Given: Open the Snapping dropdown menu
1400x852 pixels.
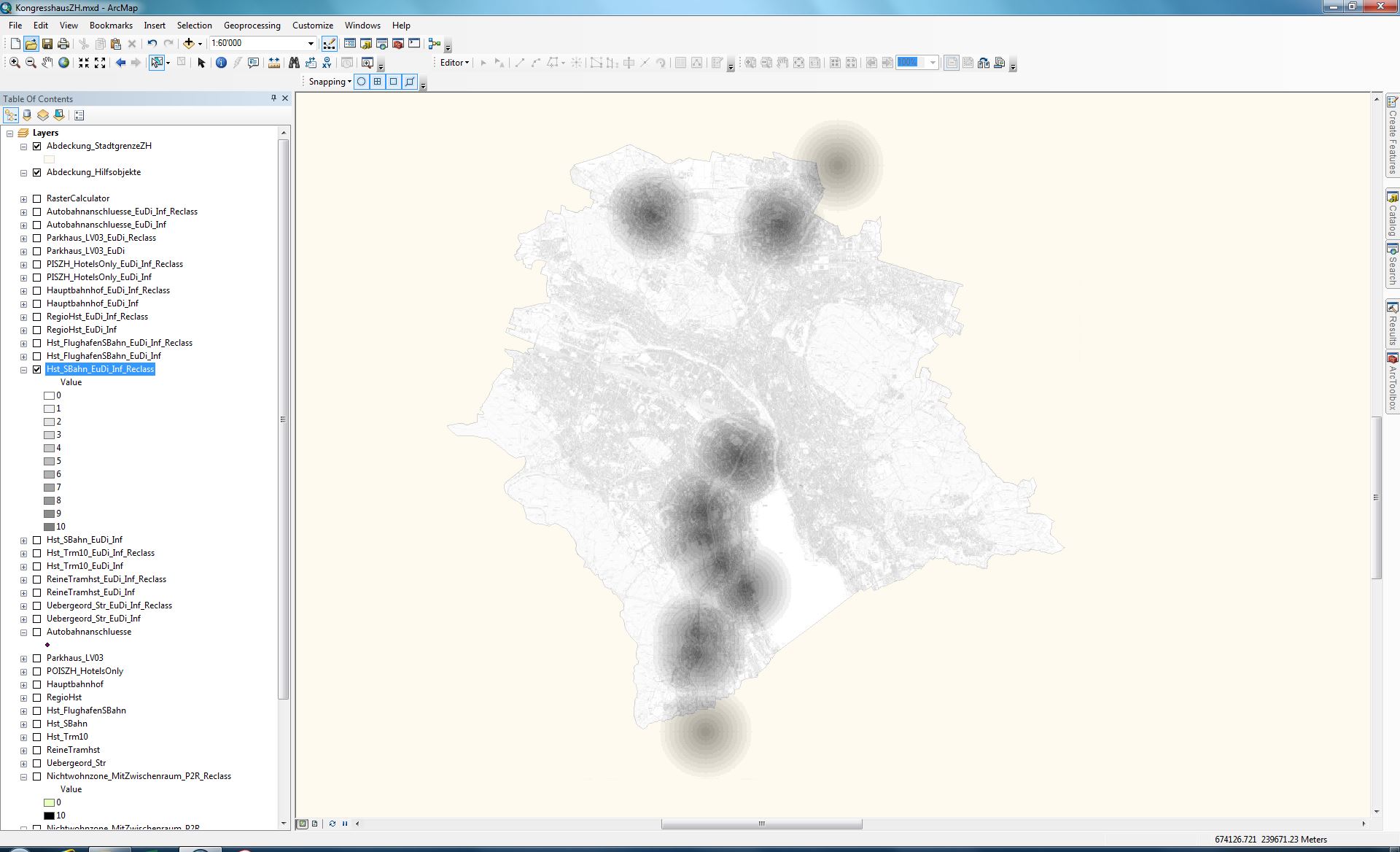Looking at the screenshot, I should (330, 82).
